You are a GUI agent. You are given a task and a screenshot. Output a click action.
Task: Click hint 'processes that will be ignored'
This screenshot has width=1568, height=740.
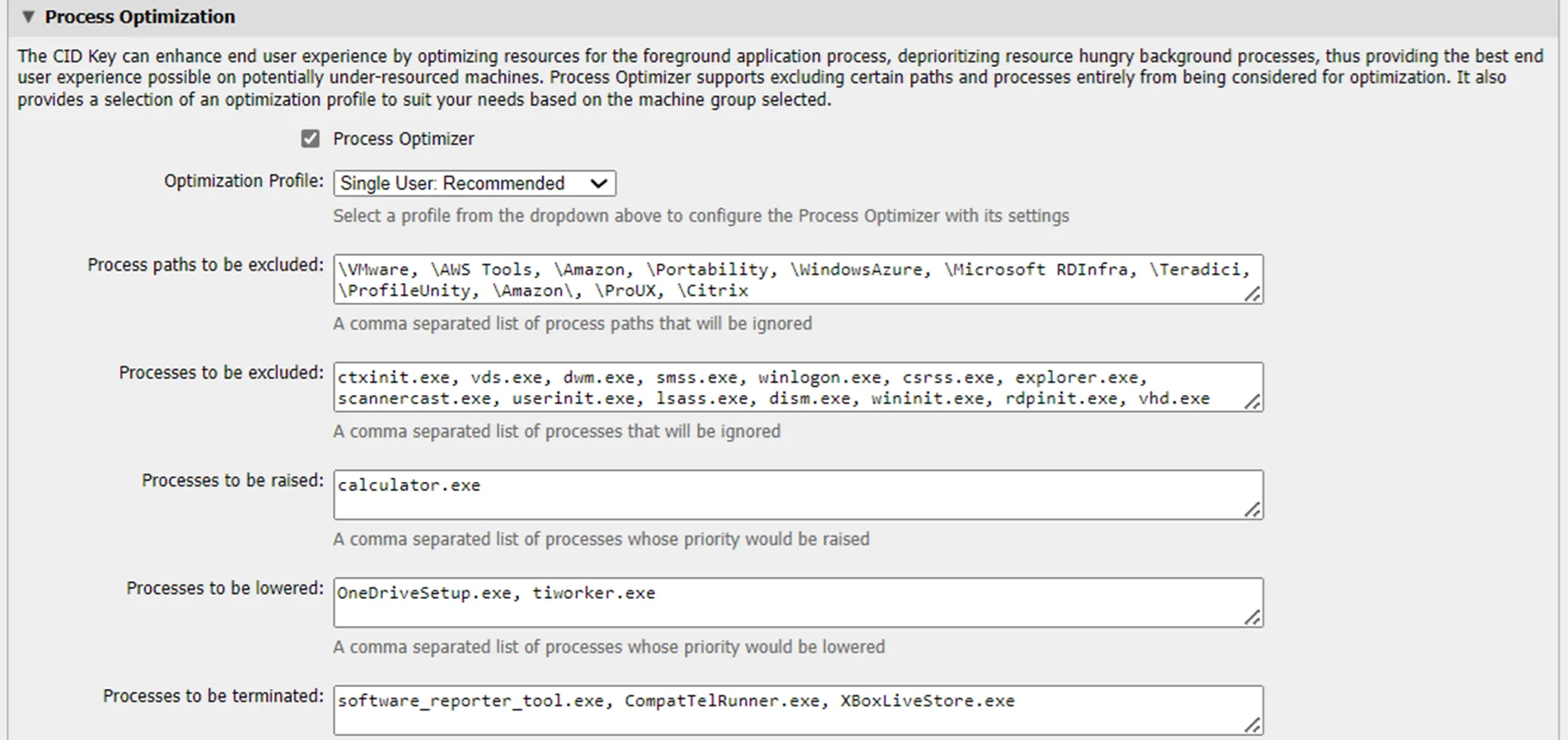tap(556, 431)
